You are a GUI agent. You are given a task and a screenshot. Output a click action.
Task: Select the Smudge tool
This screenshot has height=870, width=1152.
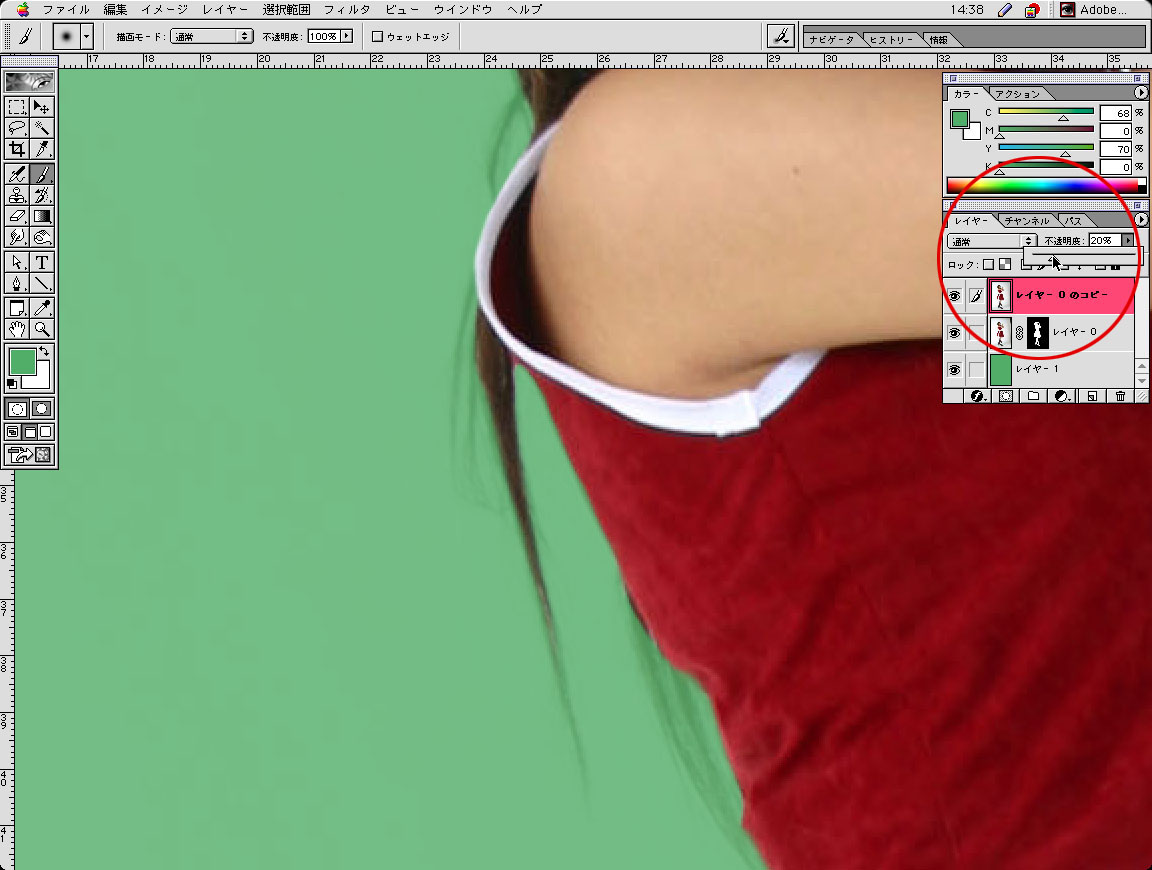[x=17, y=237]
